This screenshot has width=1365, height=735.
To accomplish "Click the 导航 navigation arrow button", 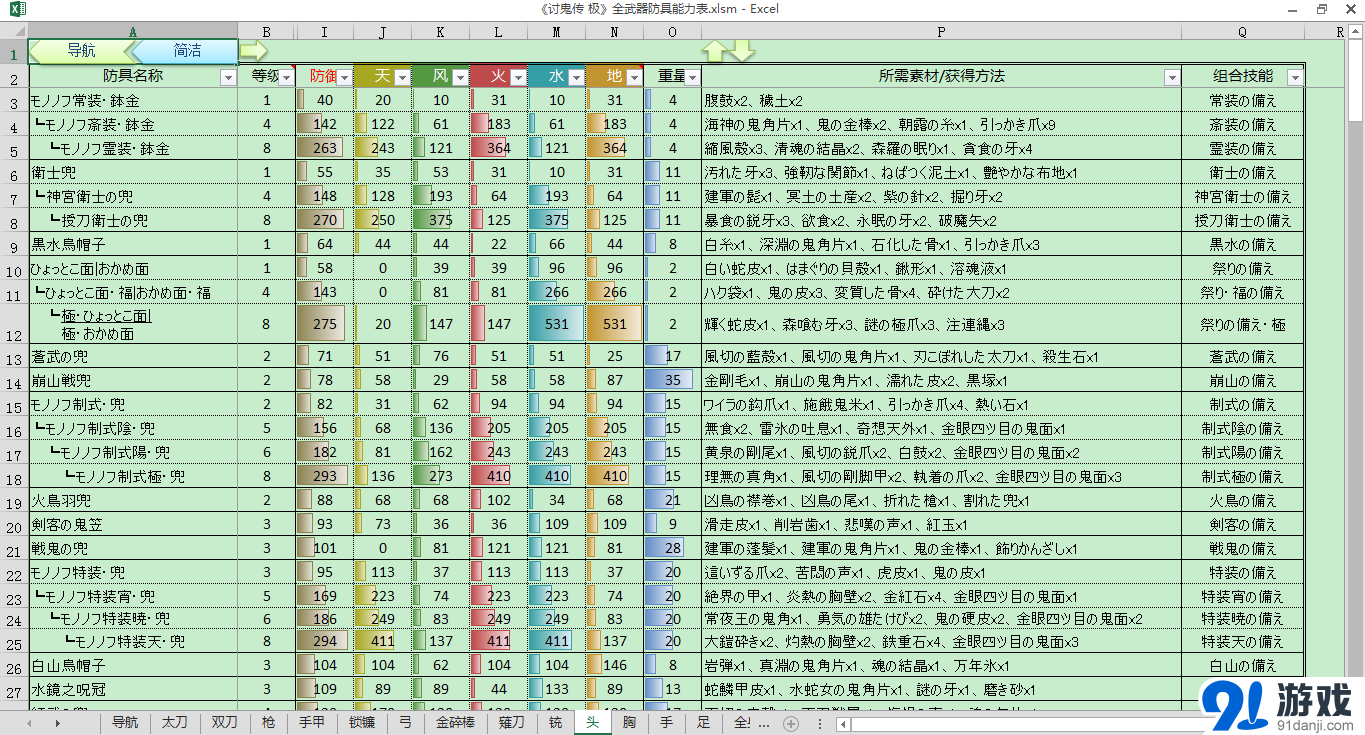I will (82, 50).
